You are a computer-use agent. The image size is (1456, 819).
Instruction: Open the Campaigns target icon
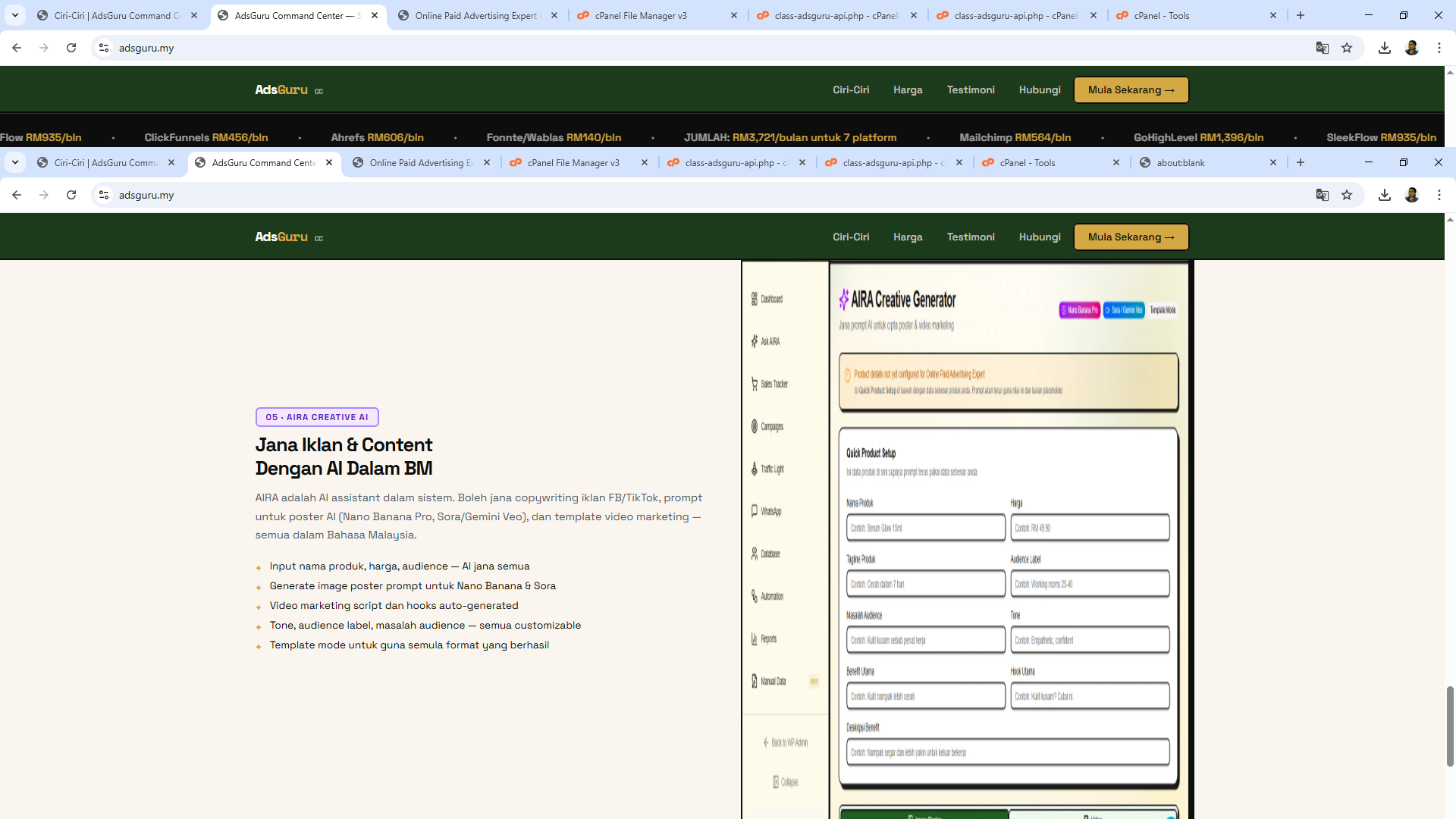pos(755,426)
